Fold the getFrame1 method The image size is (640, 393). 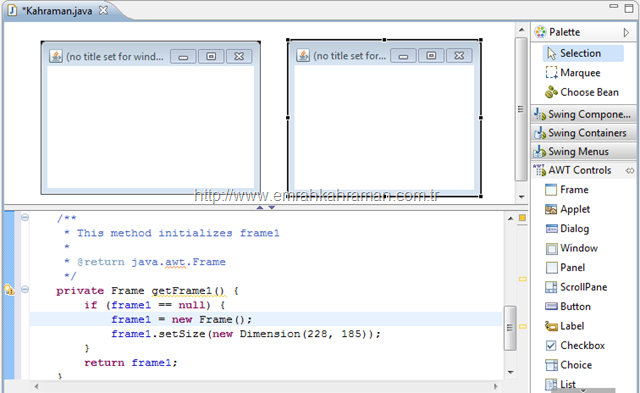[x=25, y=289]
